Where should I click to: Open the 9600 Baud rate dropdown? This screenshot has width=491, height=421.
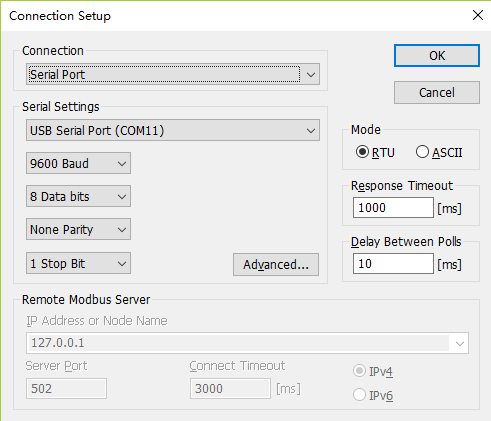point(78,163)
